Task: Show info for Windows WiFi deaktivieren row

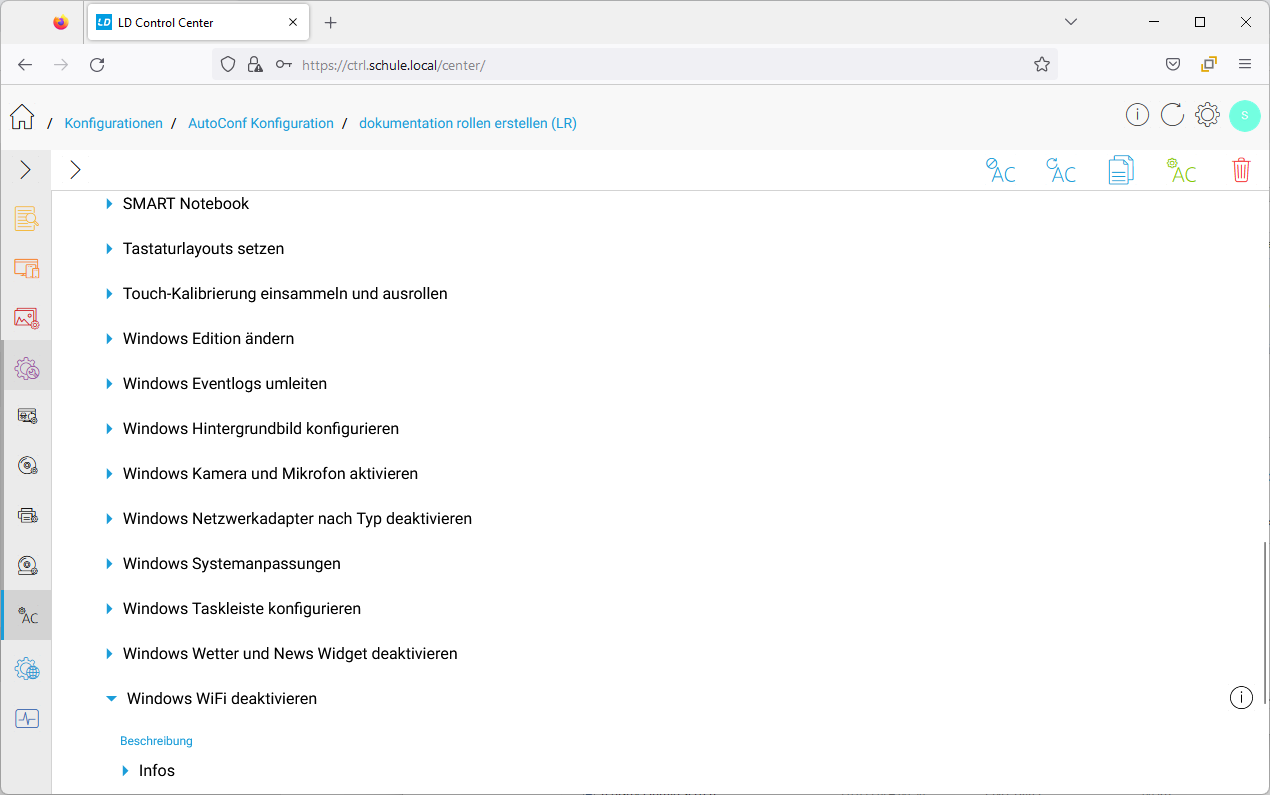Action: (1241, 698)
